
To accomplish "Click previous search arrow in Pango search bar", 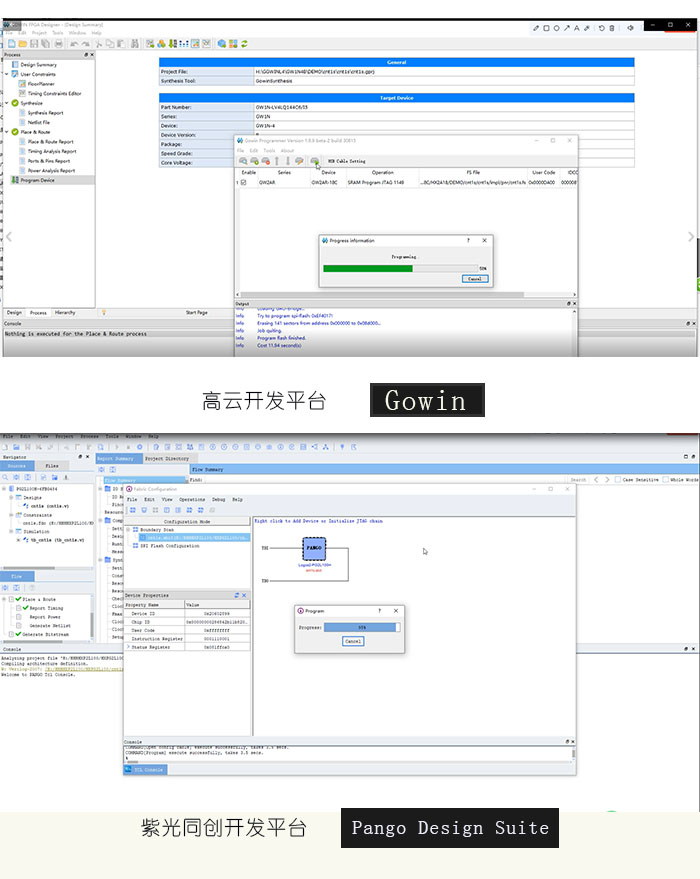I will tap(596, 480).
